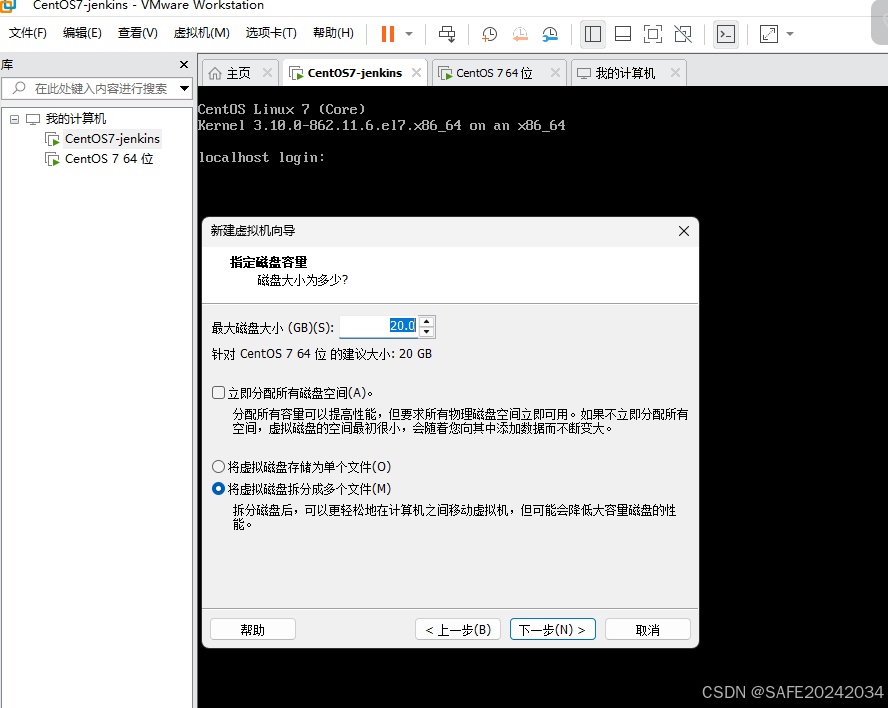Enable 立即分配所有磁盘空间 checkbox
The image size is (888, 708).
tap(219, 393)
